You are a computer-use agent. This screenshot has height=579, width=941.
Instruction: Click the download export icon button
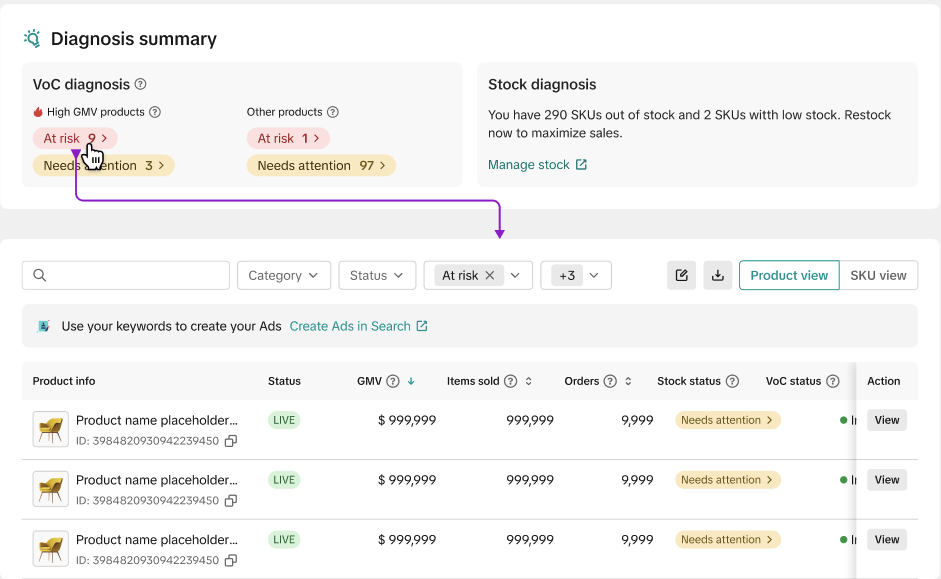click(x=717, y=276)
